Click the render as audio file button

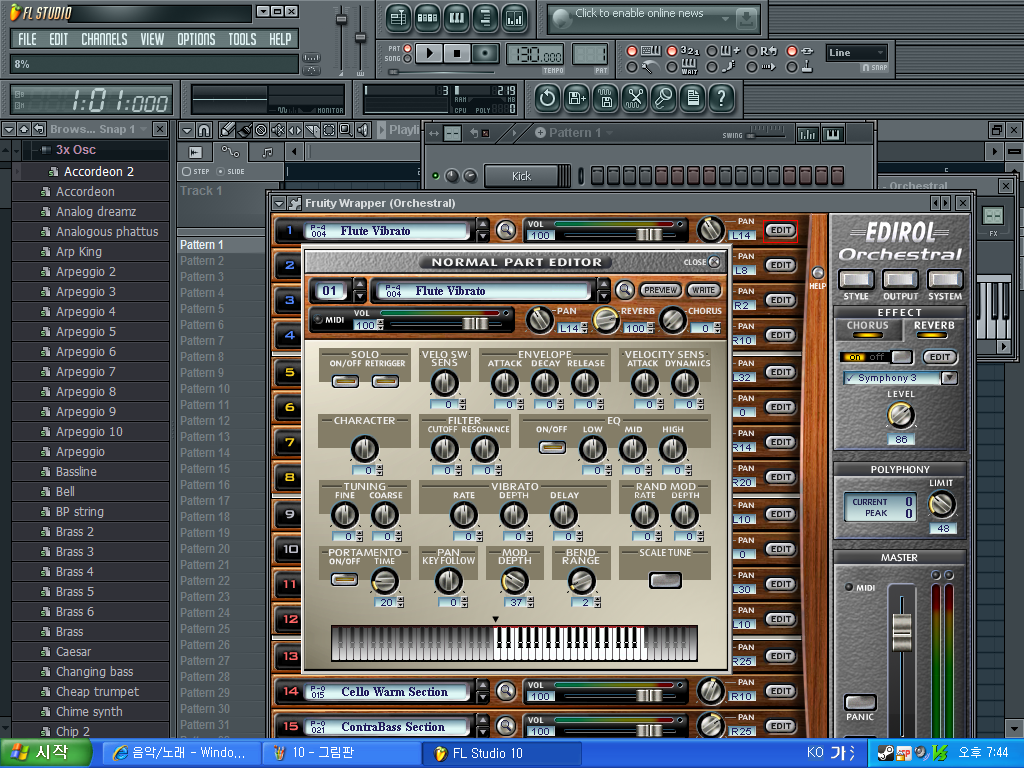pos(605,99)
